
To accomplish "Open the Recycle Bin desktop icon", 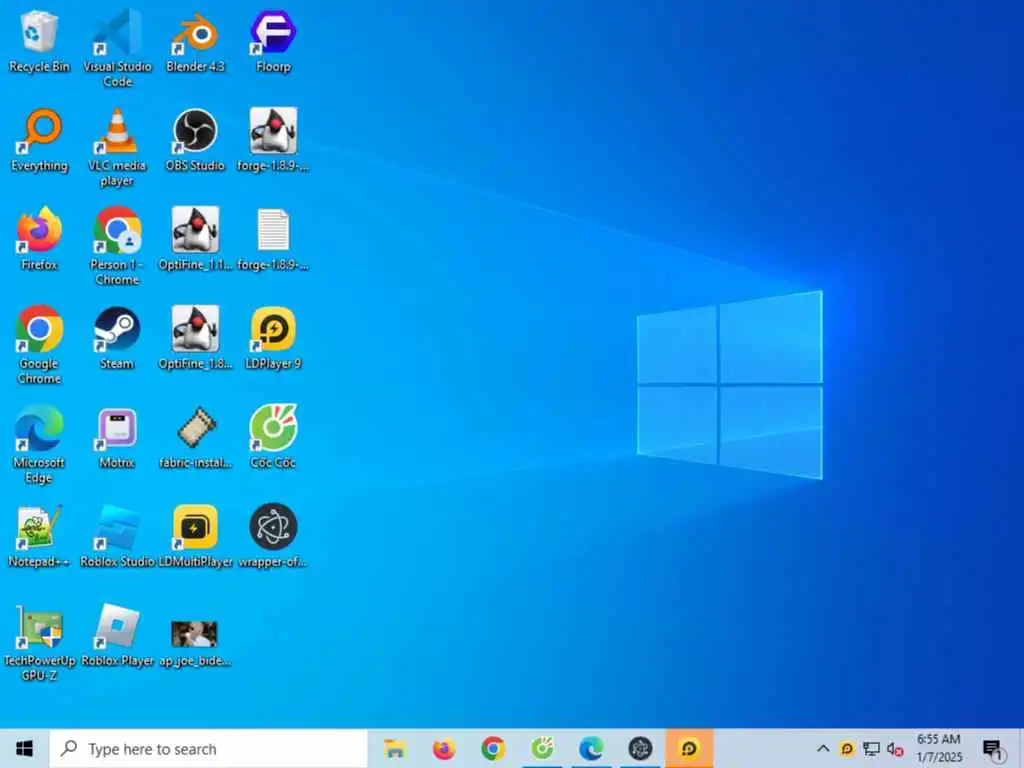I will (39, 40).
